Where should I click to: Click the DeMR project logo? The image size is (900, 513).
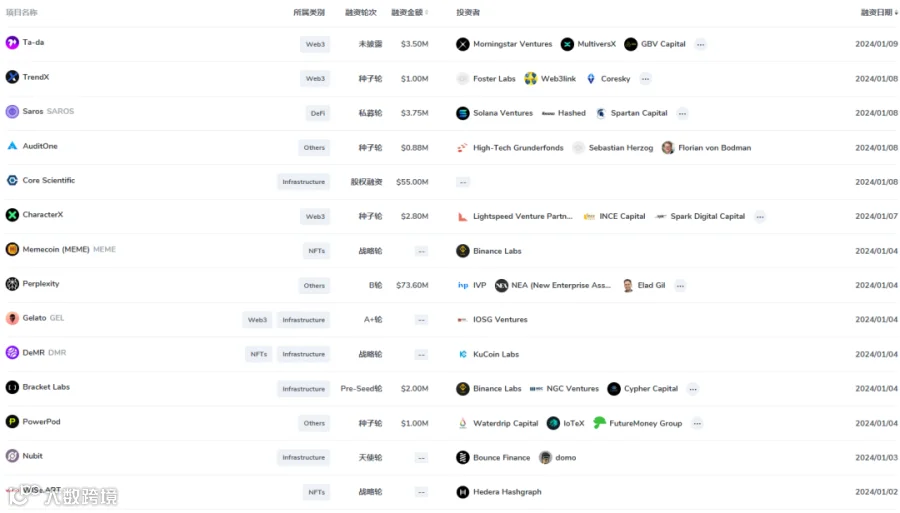click(x=12, y=352)
